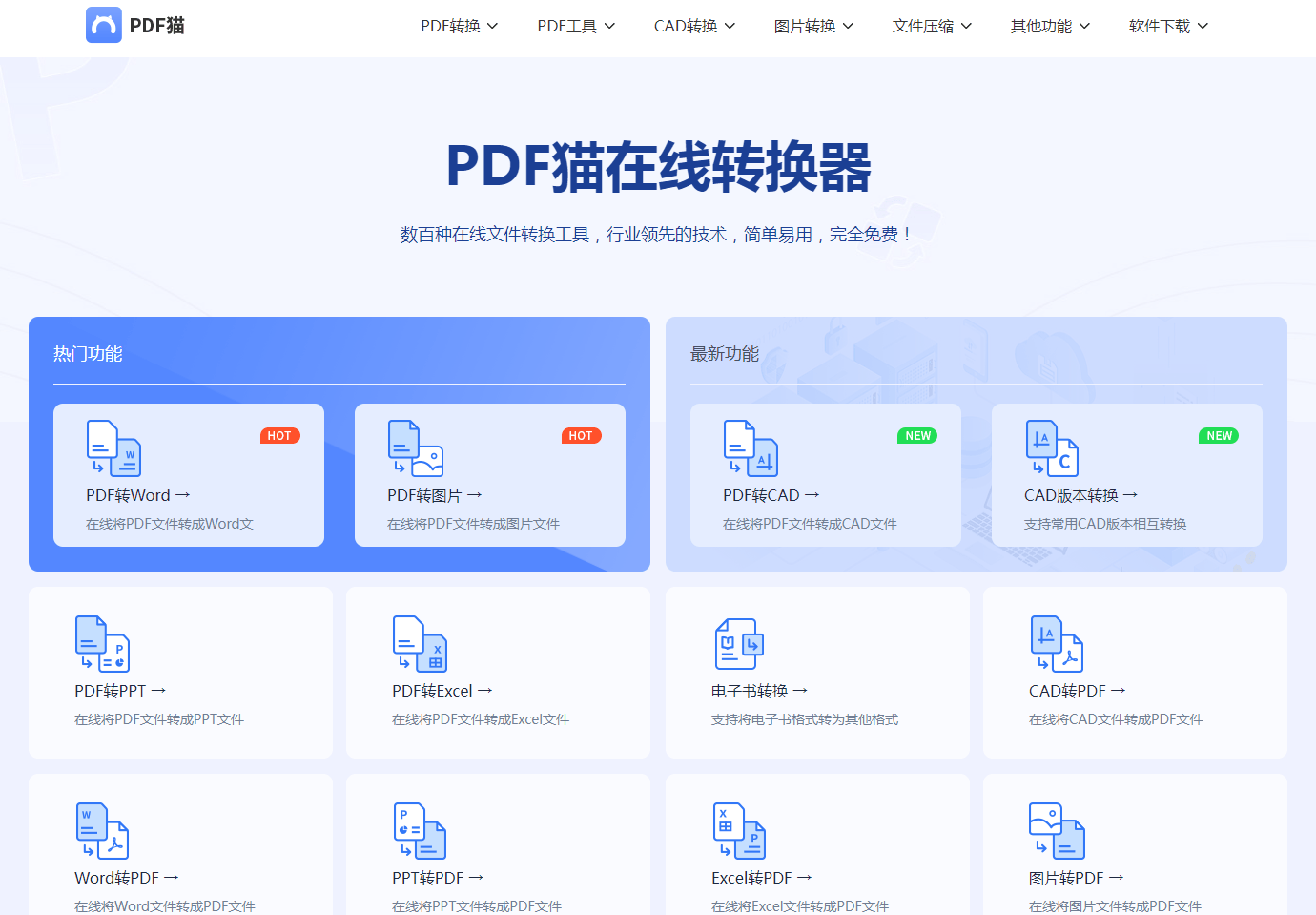Click the Excel转PDF icon
Screen dimensions: 1316x915
pos(739,831)
